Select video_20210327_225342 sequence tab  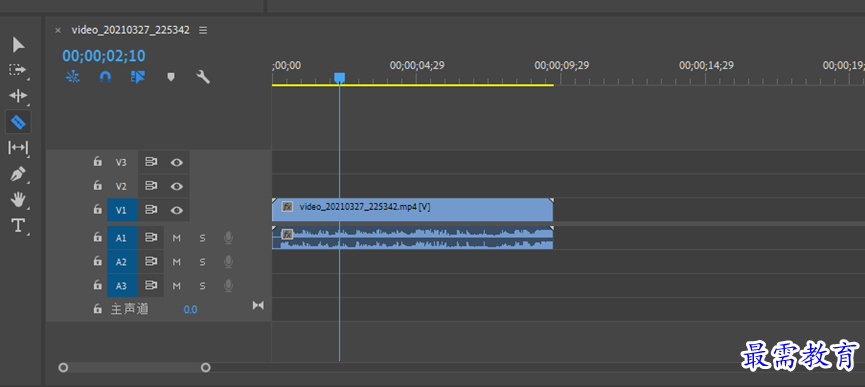coord(131,30)
